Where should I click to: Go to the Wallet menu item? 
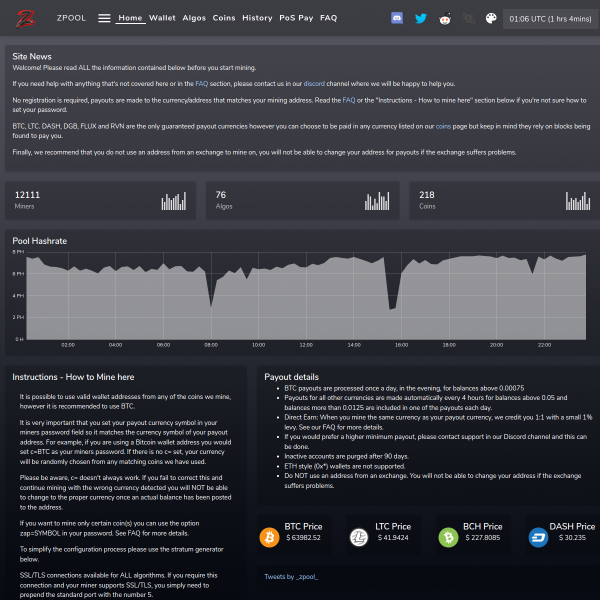pos(162,18)
